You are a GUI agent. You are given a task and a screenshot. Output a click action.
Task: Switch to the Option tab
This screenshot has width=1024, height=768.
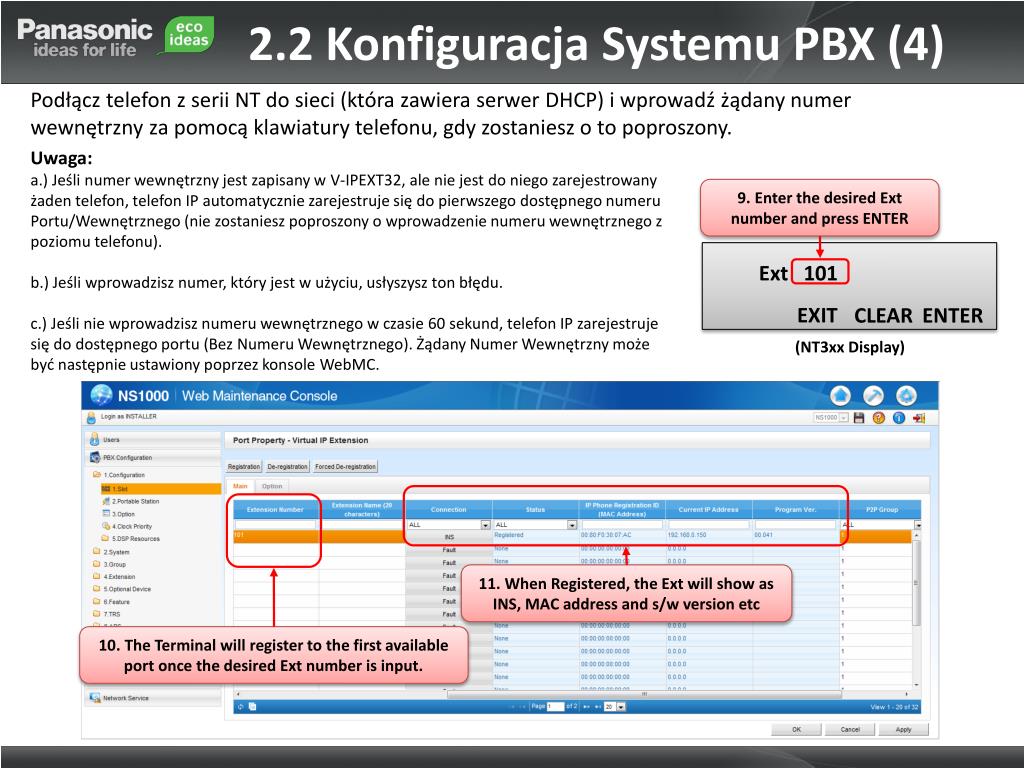(x=272, y=486)
